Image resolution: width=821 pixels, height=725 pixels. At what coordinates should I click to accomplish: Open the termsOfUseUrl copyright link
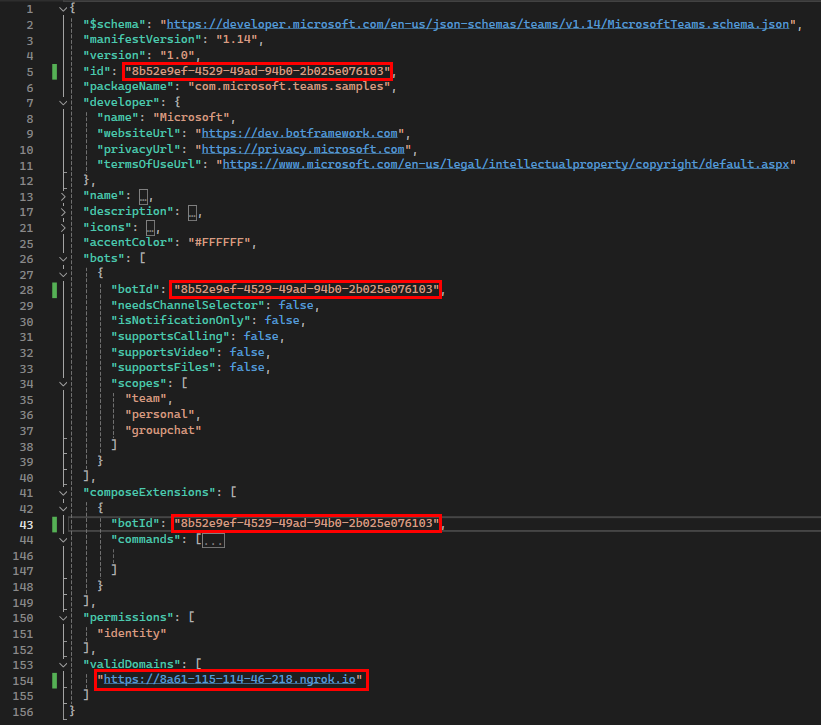click(x=506, y=164)
